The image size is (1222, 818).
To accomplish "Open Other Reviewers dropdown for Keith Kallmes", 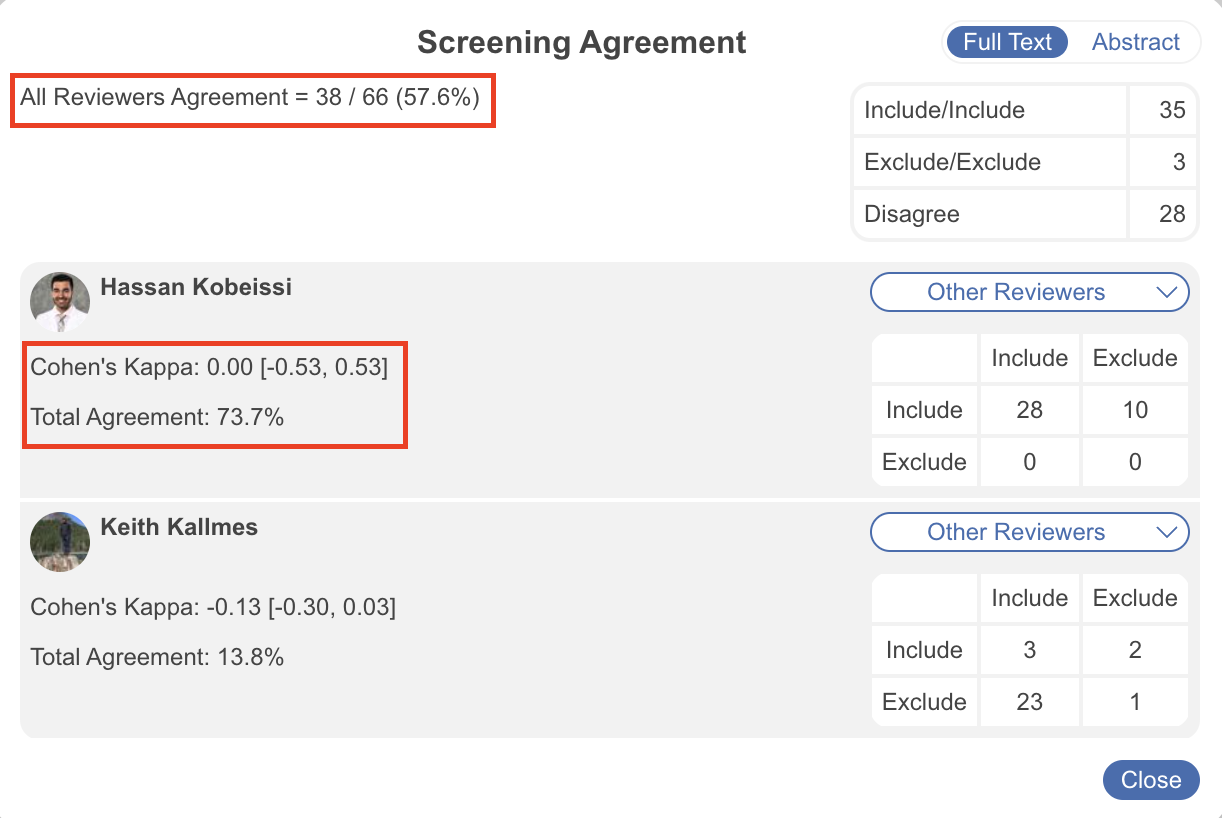I will [1028, 532].
